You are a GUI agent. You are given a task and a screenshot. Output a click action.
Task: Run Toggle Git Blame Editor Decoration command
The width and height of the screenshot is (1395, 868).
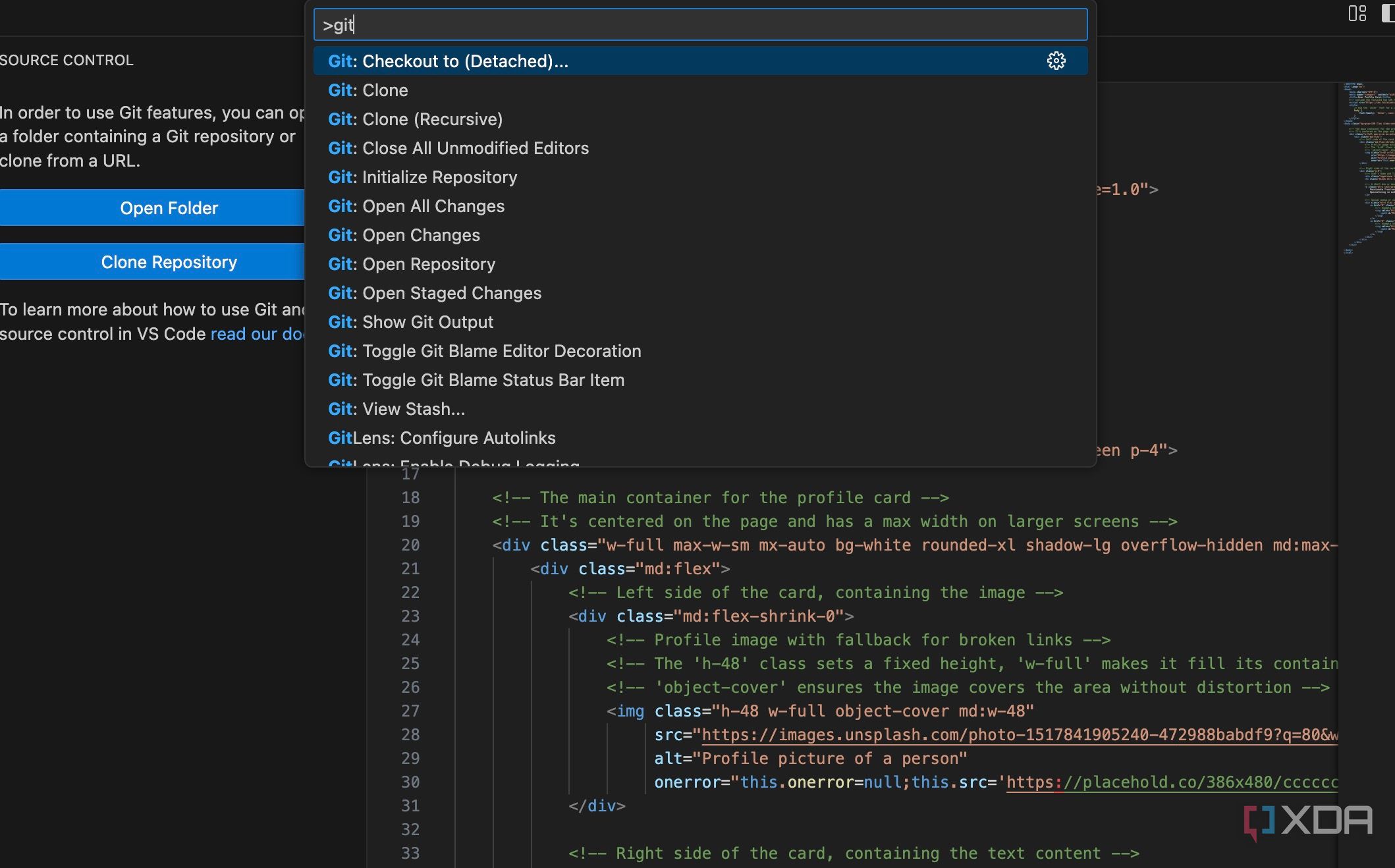point(700,351)
